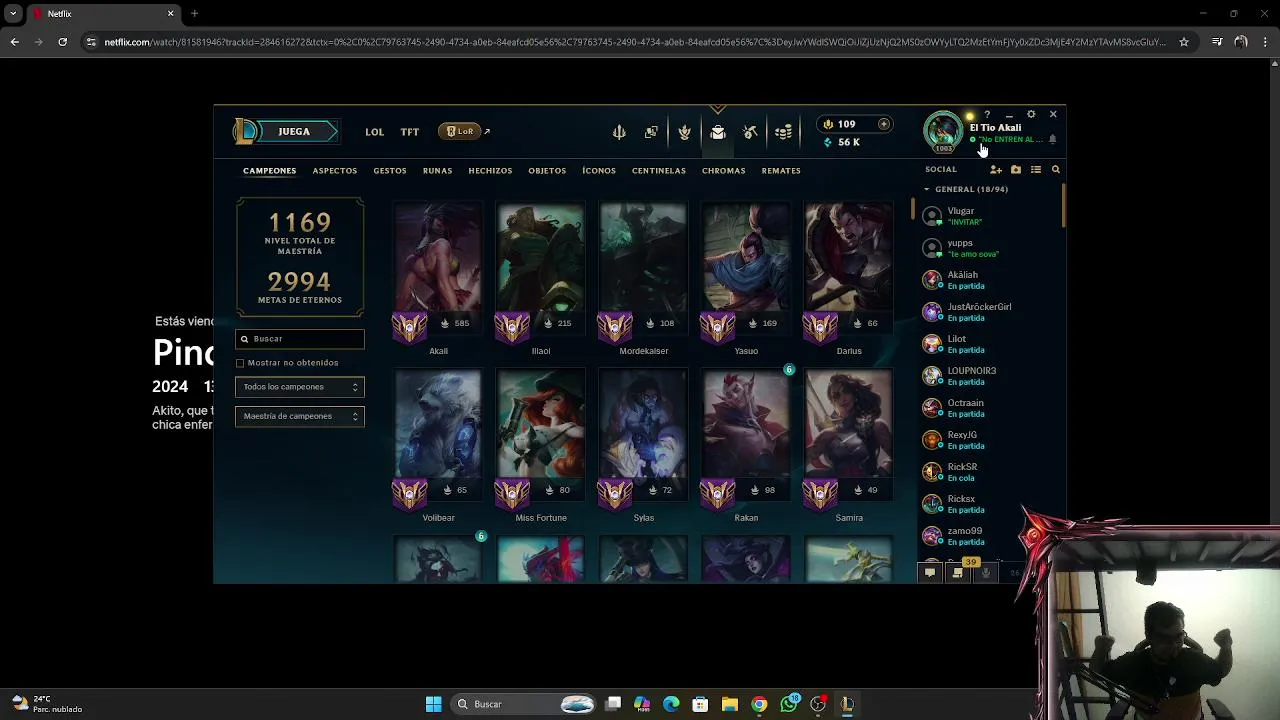The image size is (1280, 720).
Task: Switch to the CAMPEONES tab
Action: tap(269, 171)
